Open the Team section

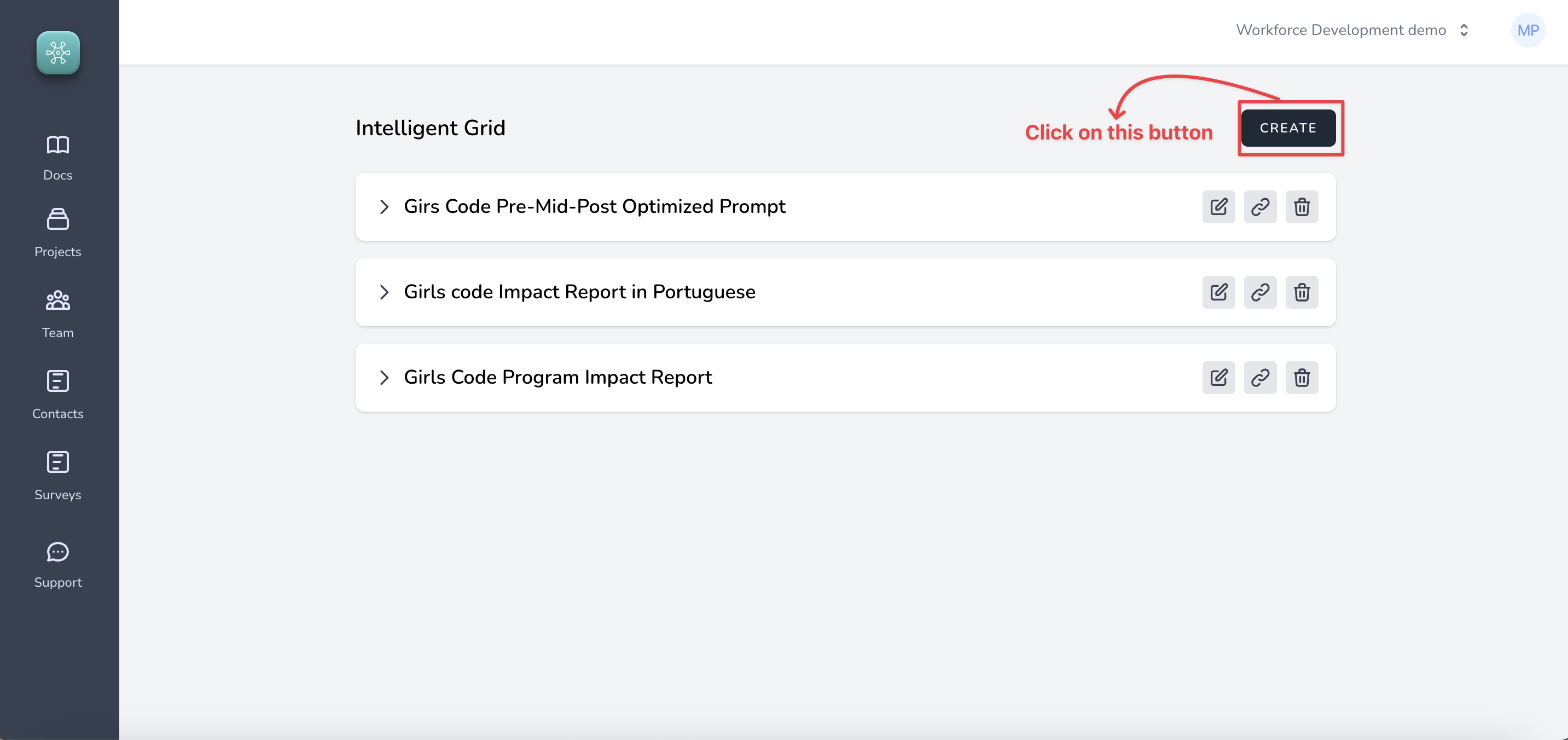point(58,314)
